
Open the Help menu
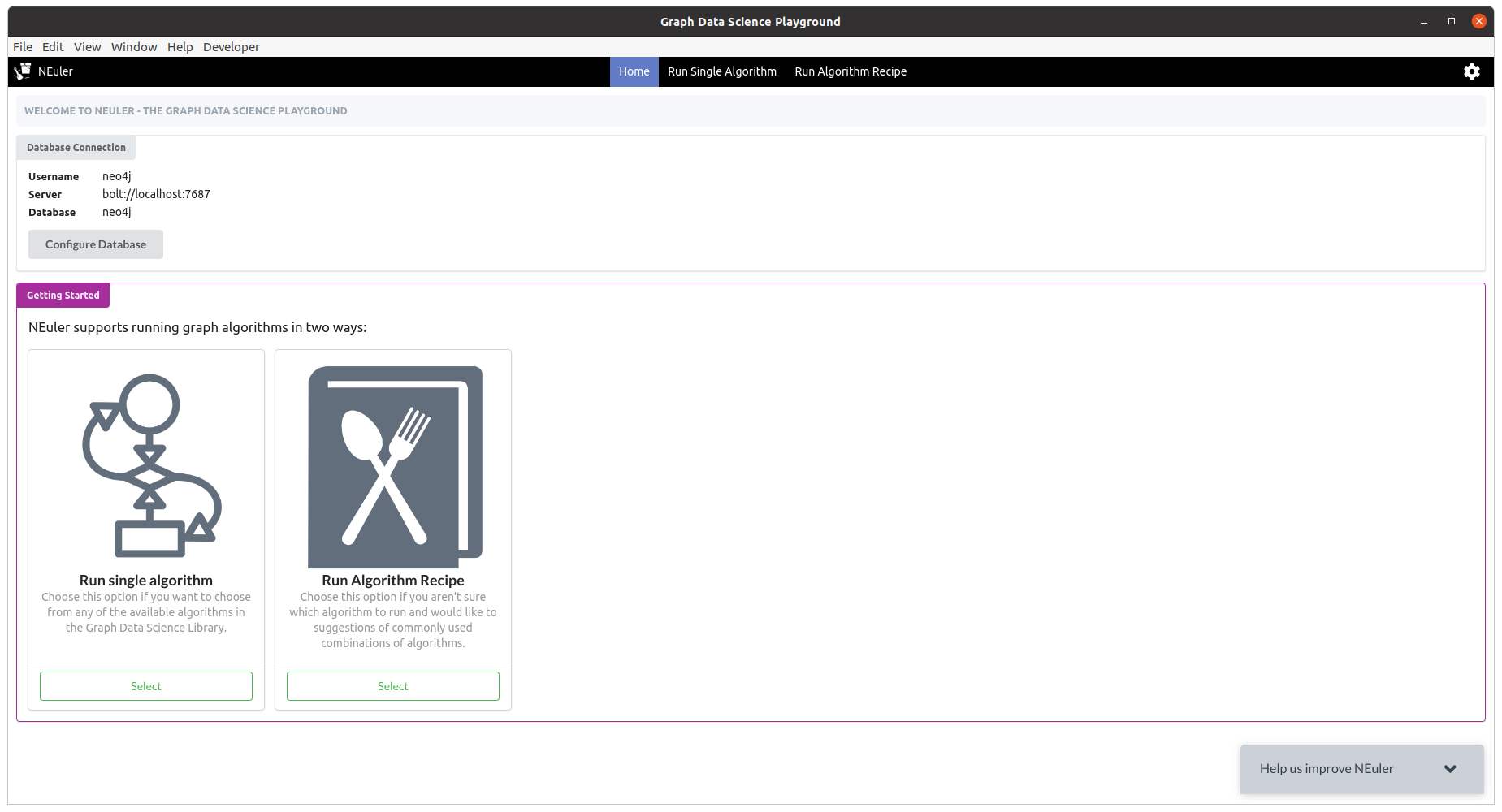click(x=180, y=47)
